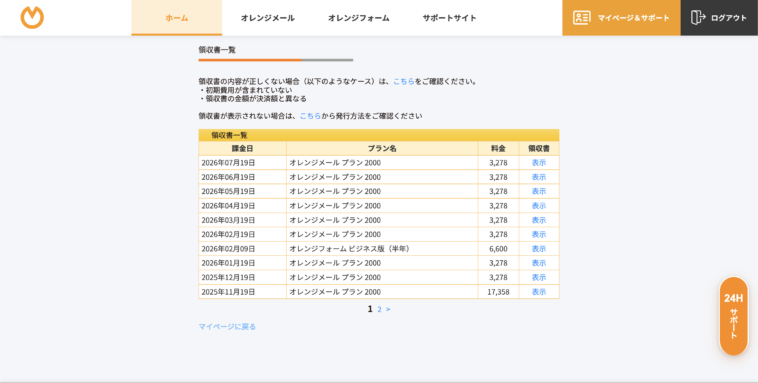Open the オレンジフォーム tab
758x383 pixels.
(x=359, y=18)
